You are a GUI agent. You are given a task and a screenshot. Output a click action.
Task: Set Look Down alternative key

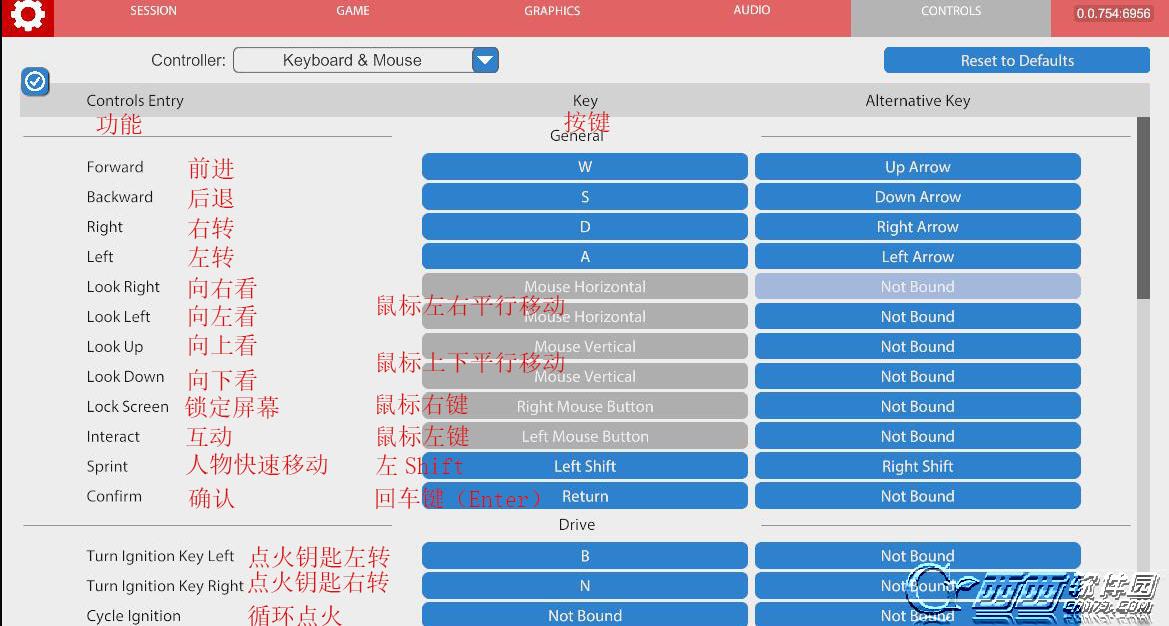pos(918,376)
